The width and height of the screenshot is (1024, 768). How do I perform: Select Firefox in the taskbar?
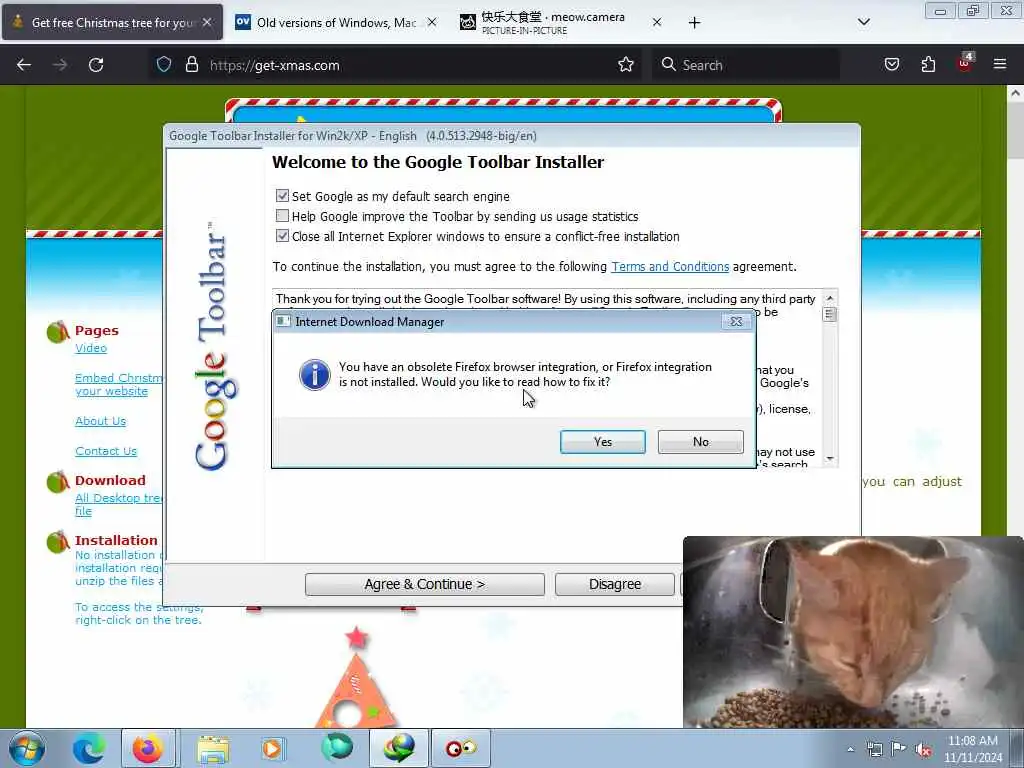[148, 748]
